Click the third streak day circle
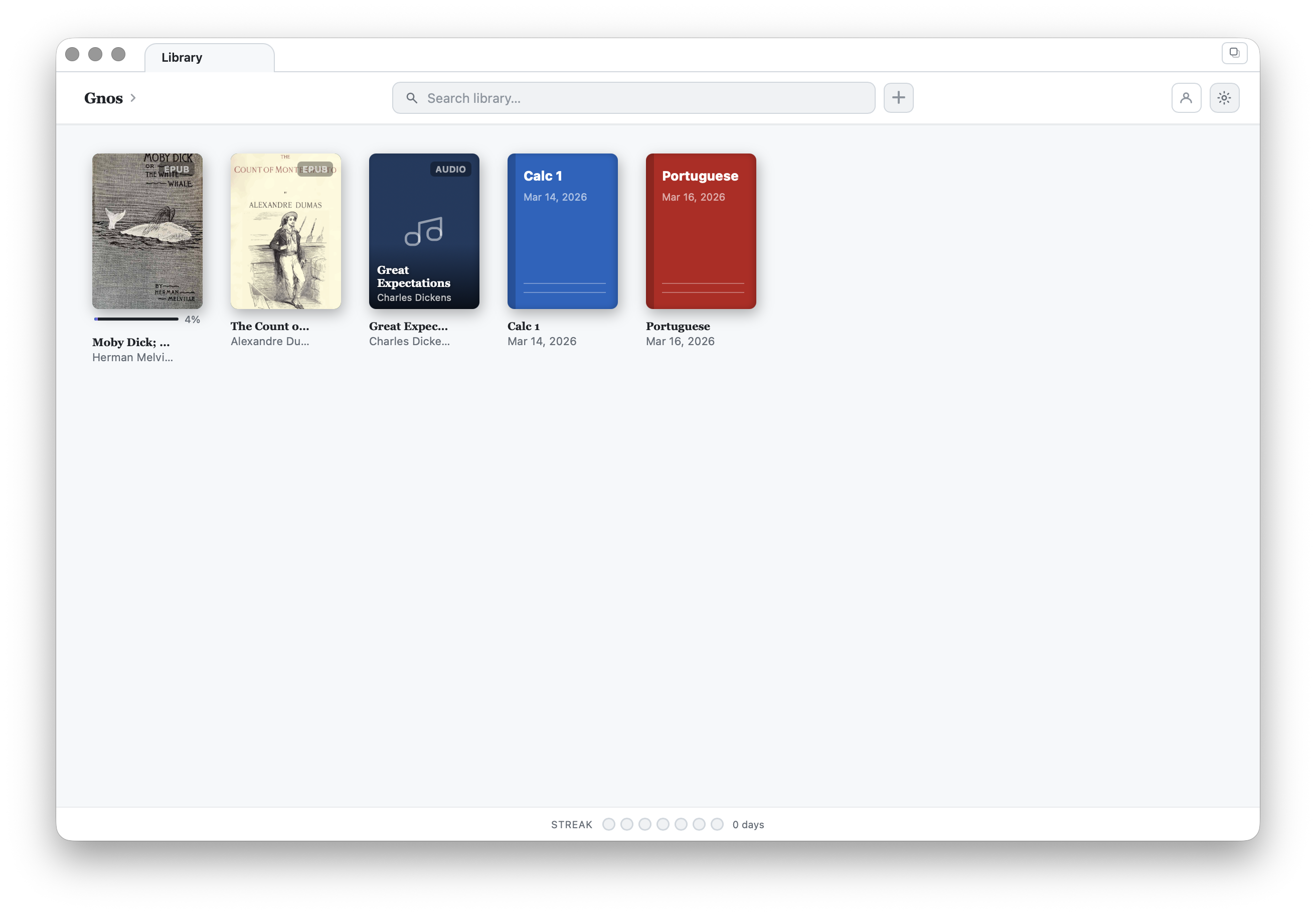Screen dimensions: 1316x915 click(645, 824)
